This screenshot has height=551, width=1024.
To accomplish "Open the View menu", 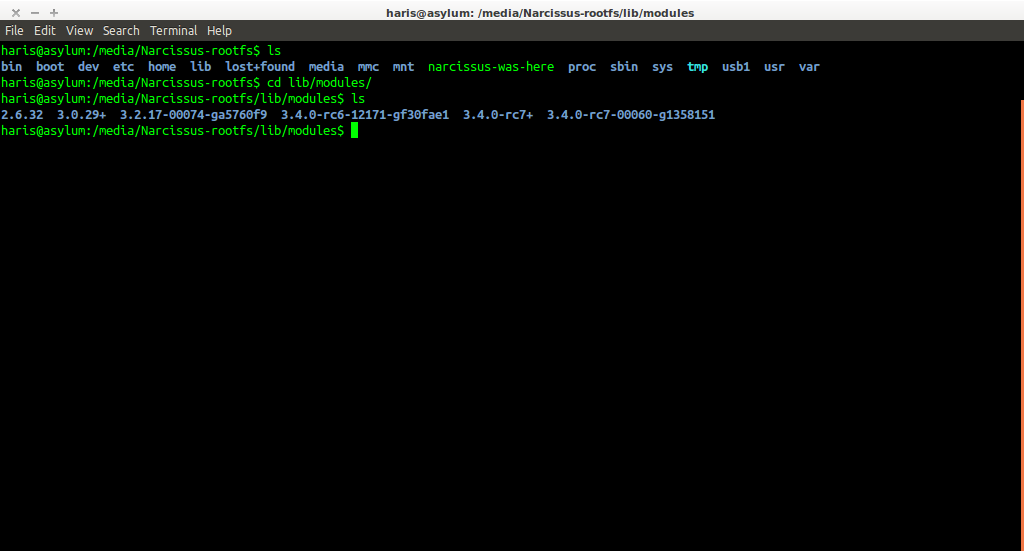I will pos(79,31).
